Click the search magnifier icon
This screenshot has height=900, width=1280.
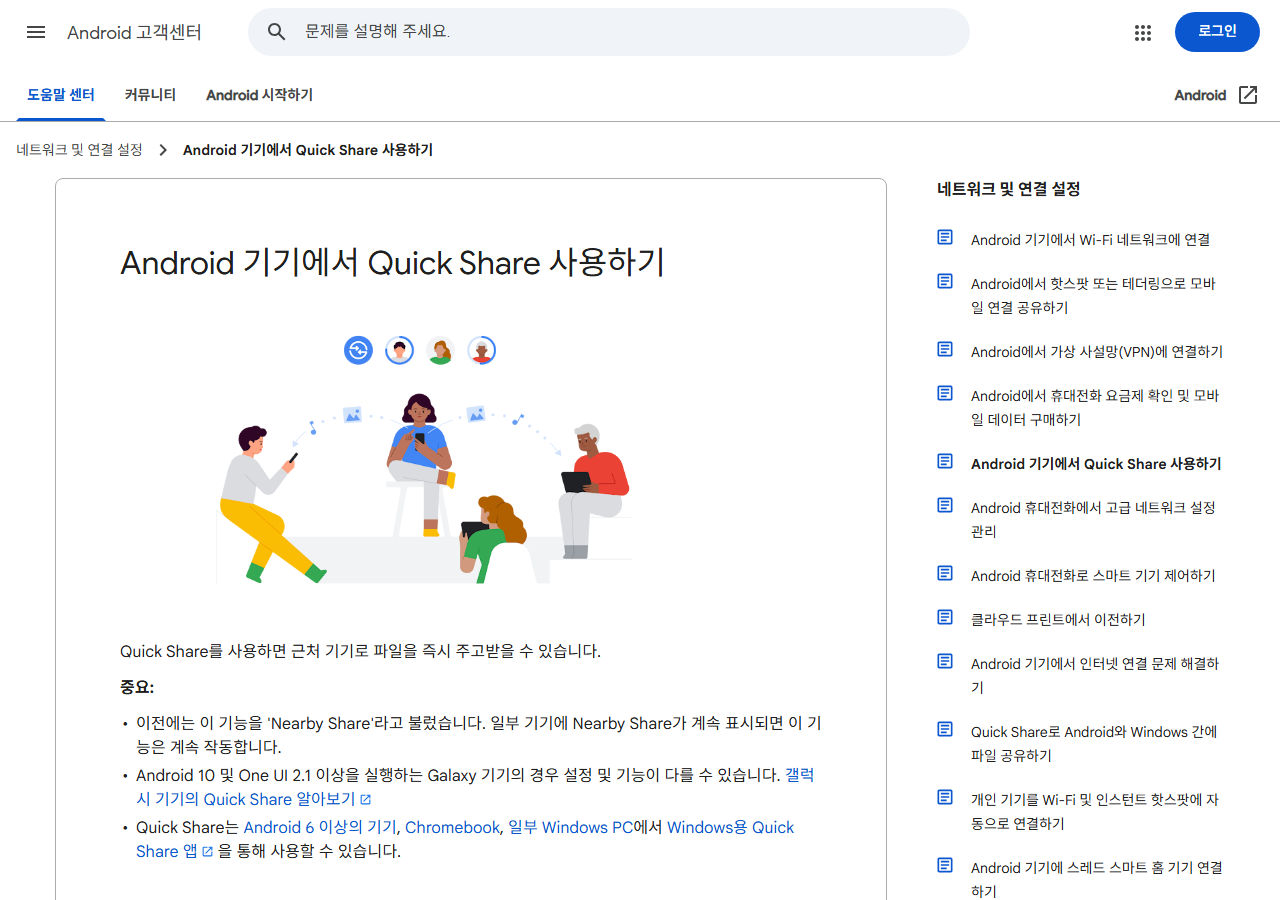pyautogui.click(x=277, y=32)
